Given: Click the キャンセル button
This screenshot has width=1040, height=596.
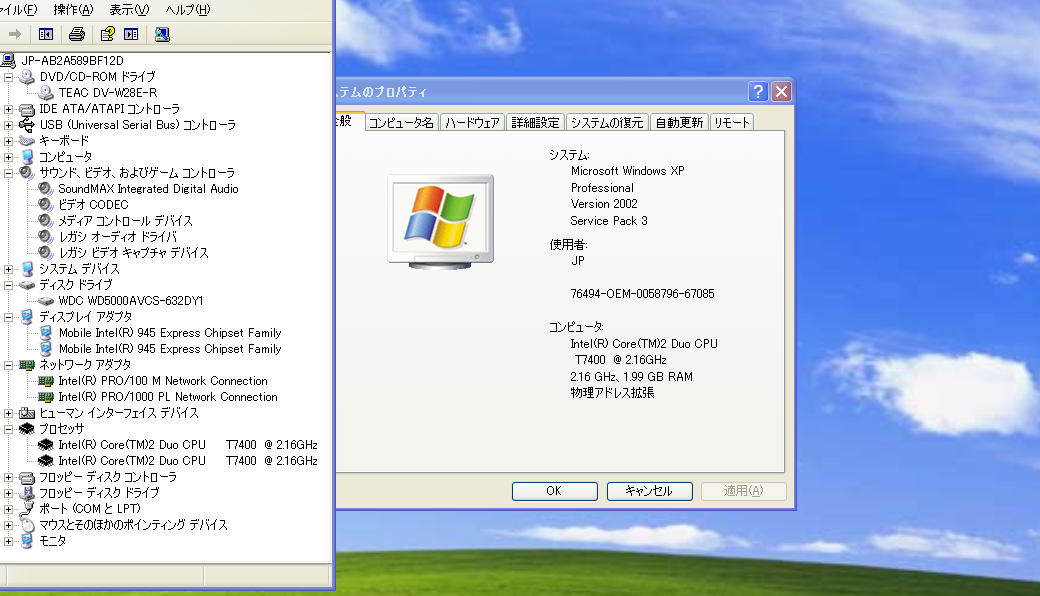Looking at the screenshot, I should (649, 491).
